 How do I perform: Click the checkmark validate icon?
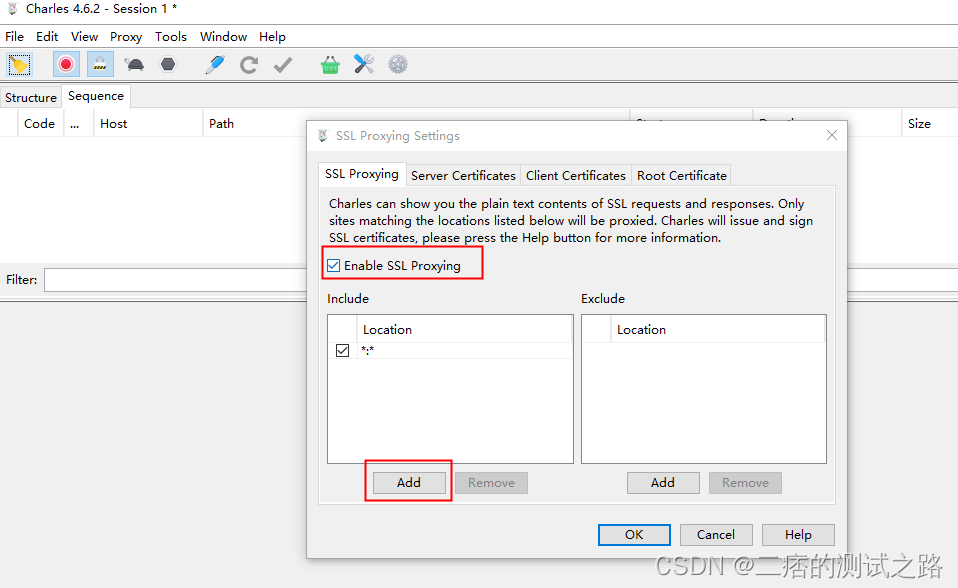point(283,64)
